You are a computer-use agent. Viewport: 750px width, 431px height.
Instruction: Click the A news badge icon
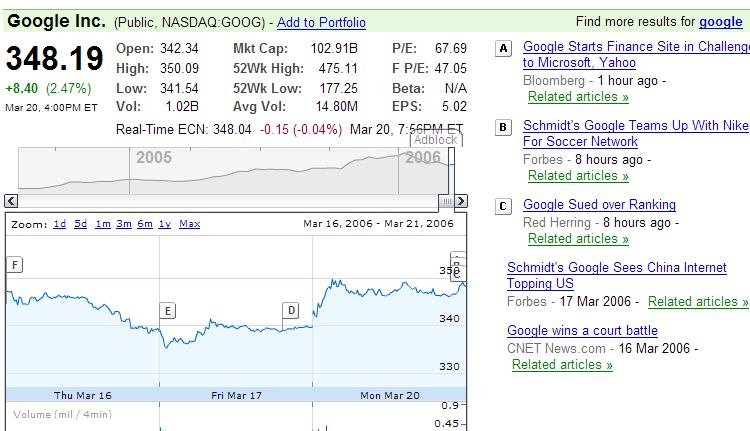[x=503, y=48]
